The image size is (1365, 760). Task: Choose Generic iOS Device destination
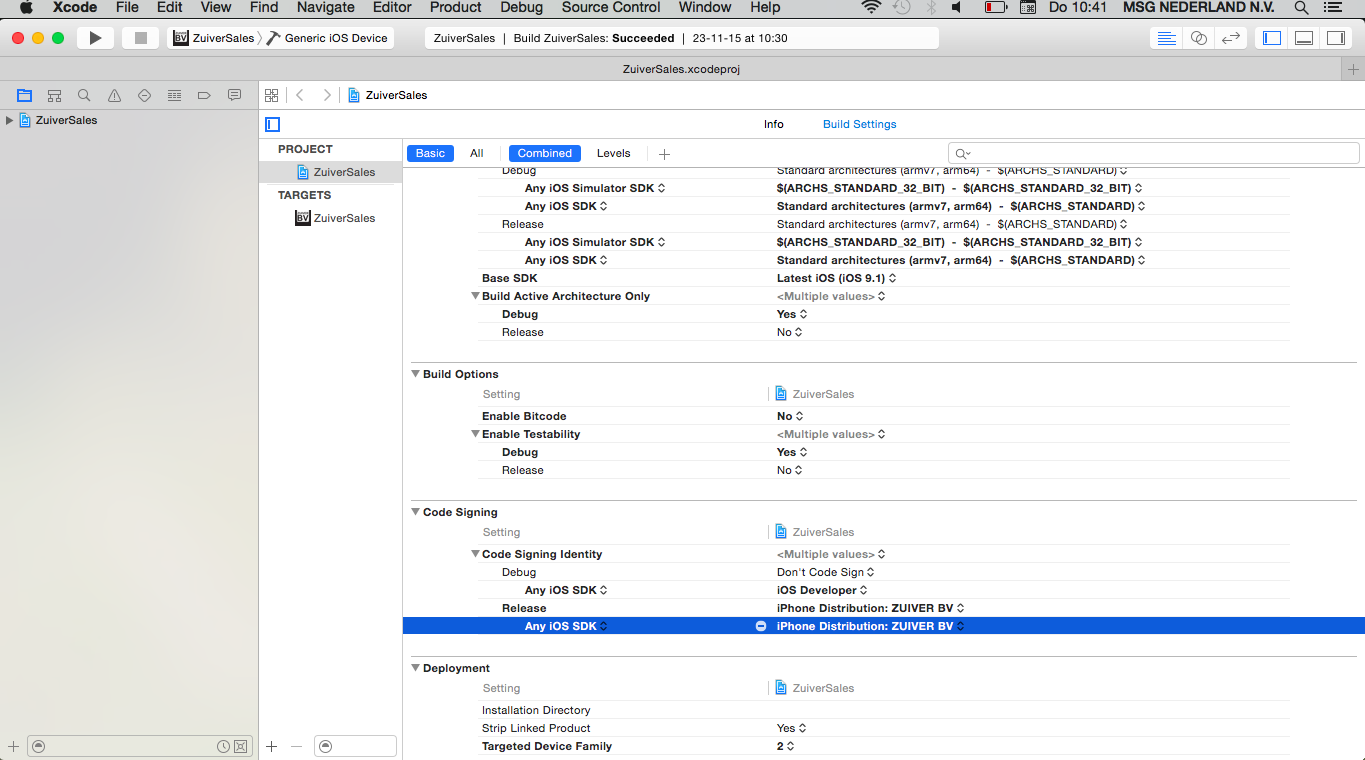(x=327, y=38)
